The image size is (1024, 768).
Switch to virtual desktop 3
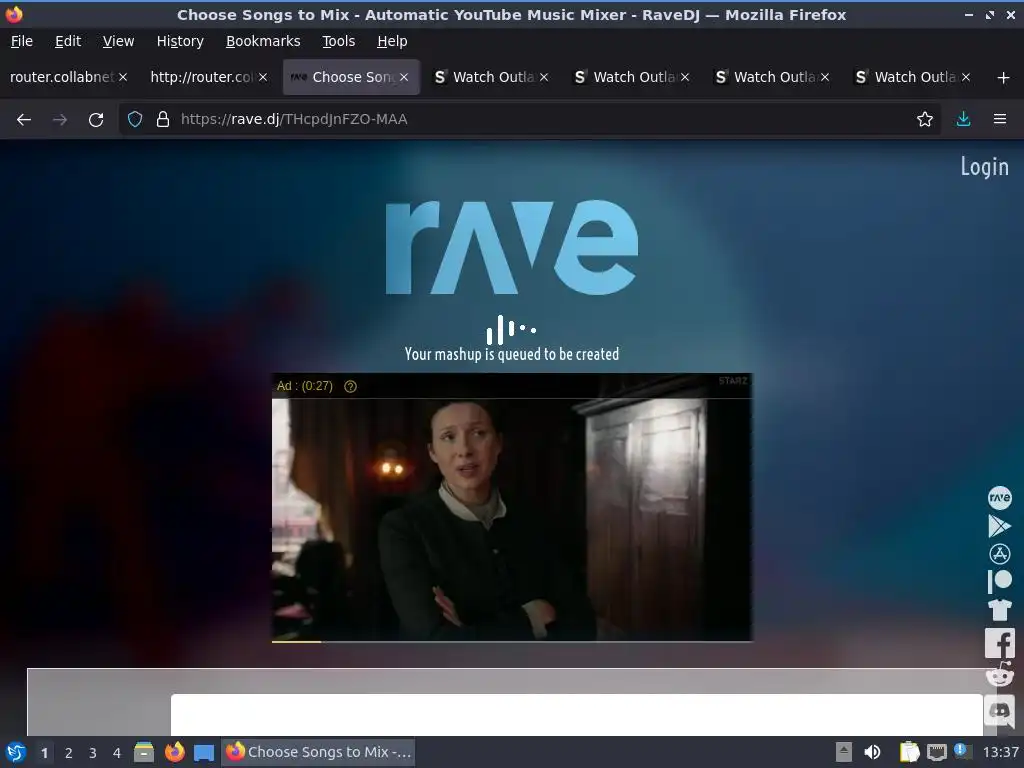(93, 753)
